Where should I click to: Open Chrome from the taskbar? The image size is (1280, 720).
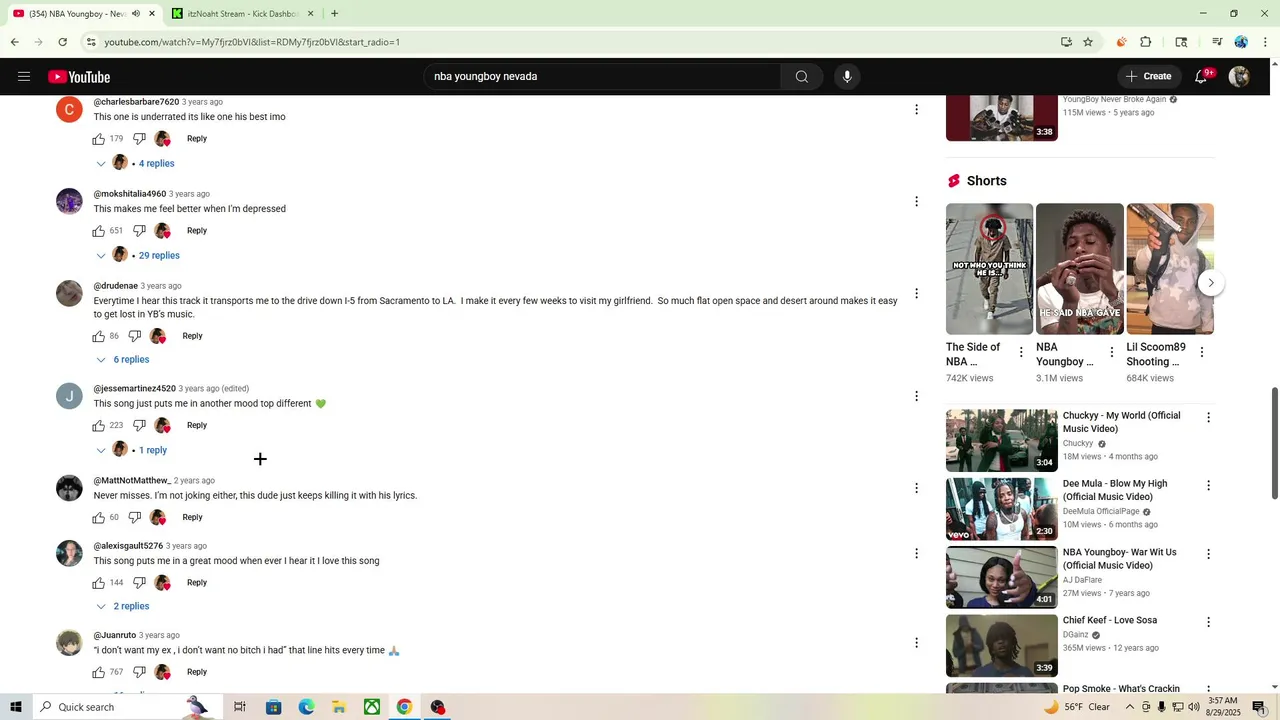404,707
